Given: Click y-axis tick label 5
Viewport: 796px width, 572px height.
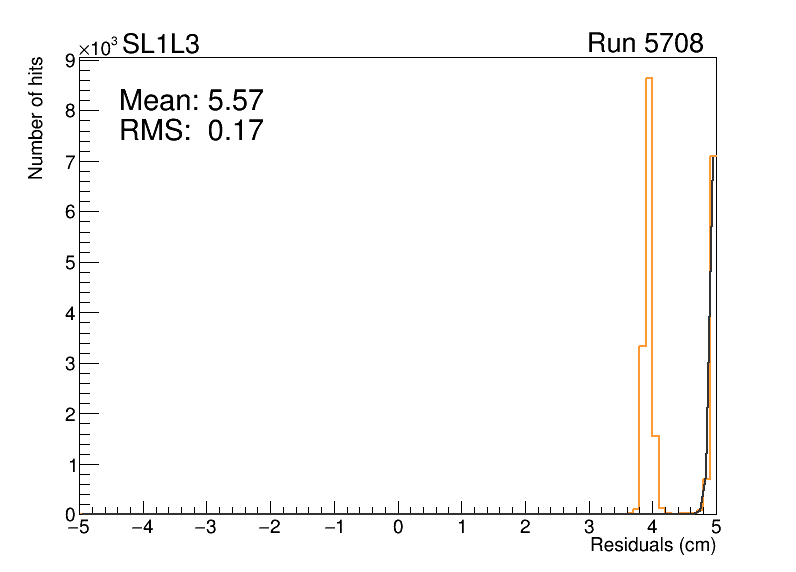Looking at the screenshot, I should [71, 263].
